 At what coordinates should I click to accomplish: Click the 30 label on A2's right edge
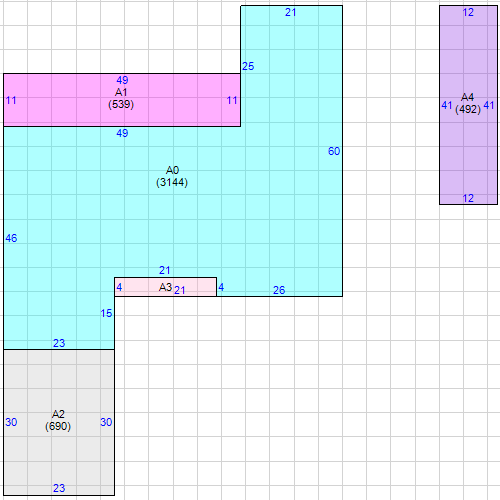click(106, 422)
